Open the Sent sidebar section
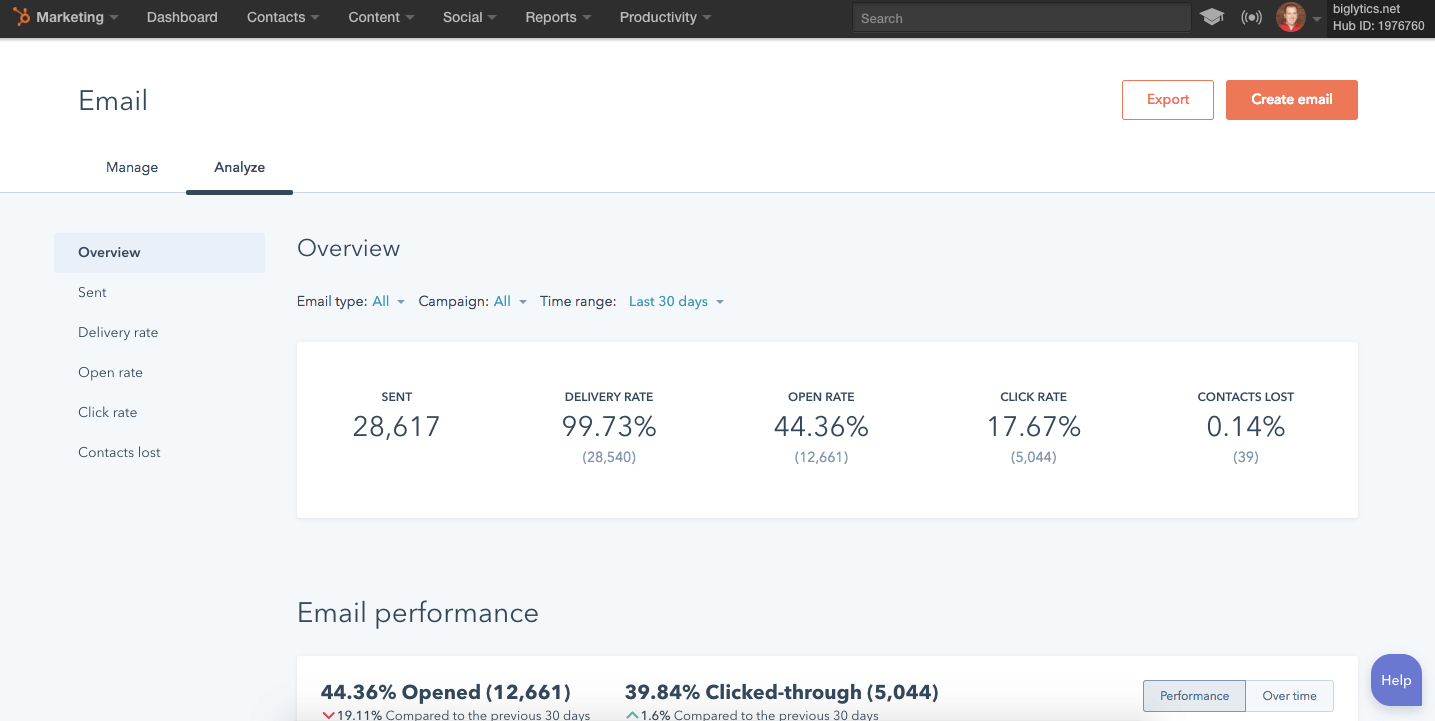This screenshot has width=1435, height=721. point(92,292)
